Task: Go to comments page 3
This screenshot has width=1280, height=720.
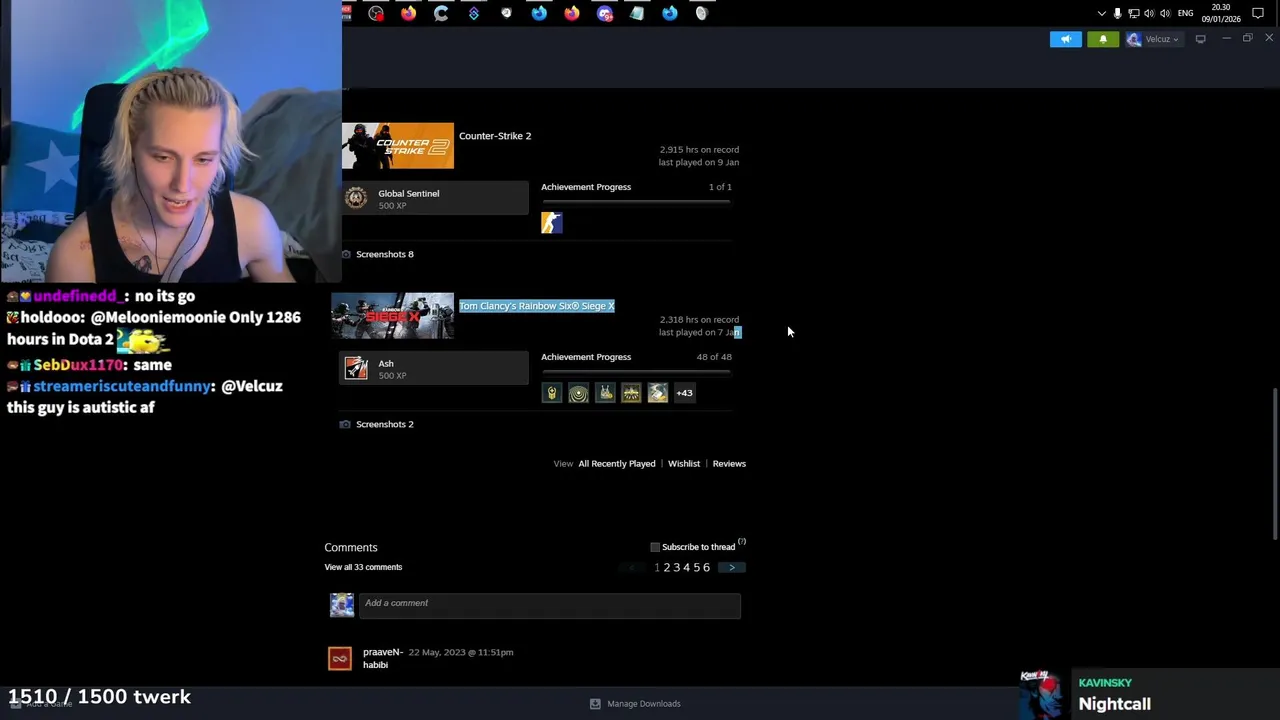Action: (x=677, y=568)
